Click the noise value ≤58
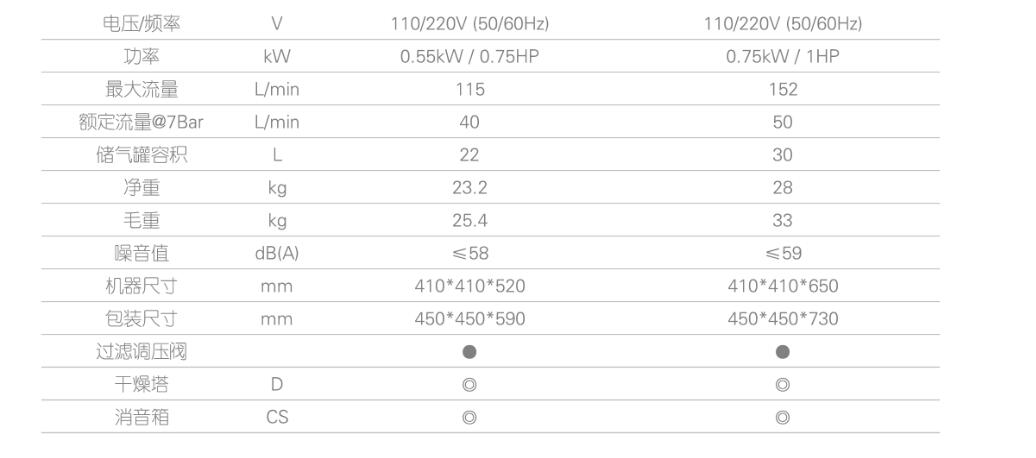Screen dimensions: 1036x458 tap(470, 253)
